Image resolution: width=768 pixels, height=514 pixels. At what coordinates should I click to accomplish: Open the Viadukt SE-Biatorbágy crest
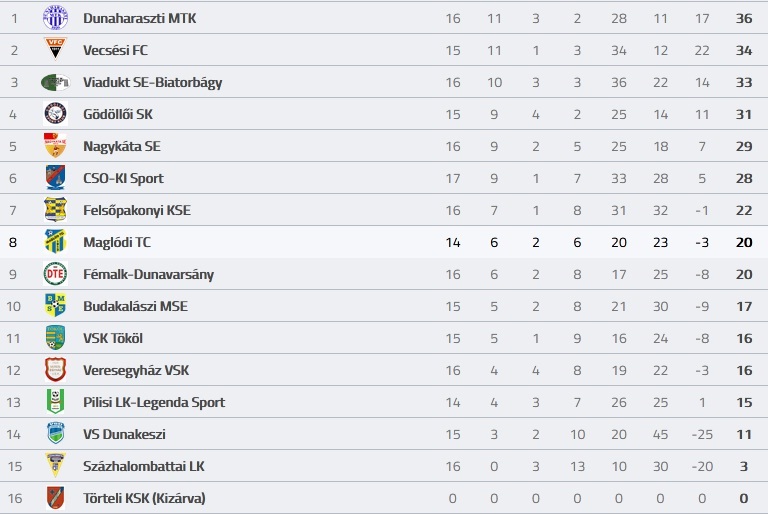pyautogui.click(x=55, y=82)
